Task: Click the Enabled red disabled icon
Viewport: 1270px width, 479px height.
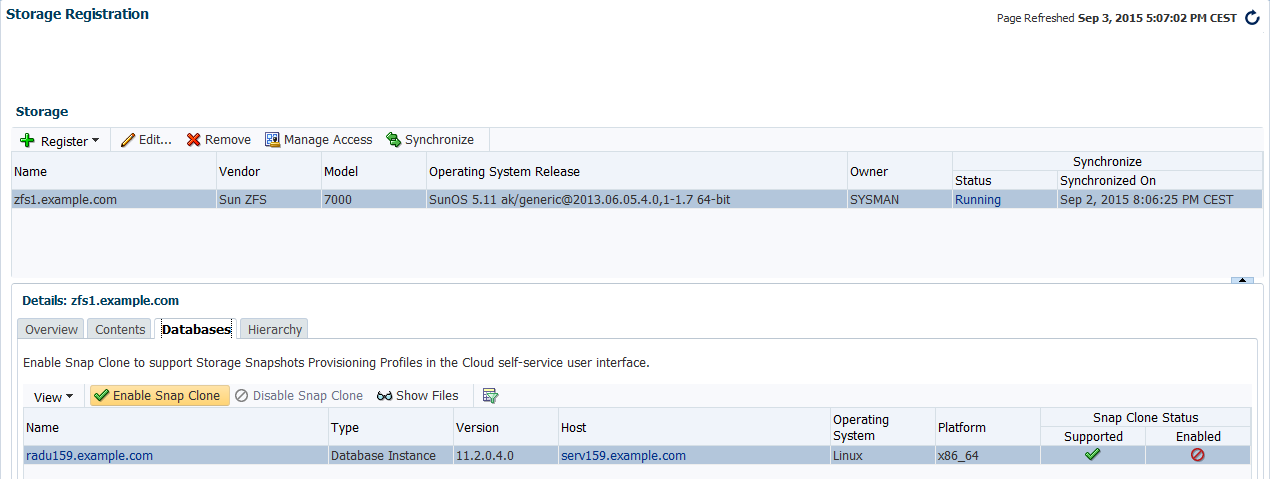Action: 1197,455
